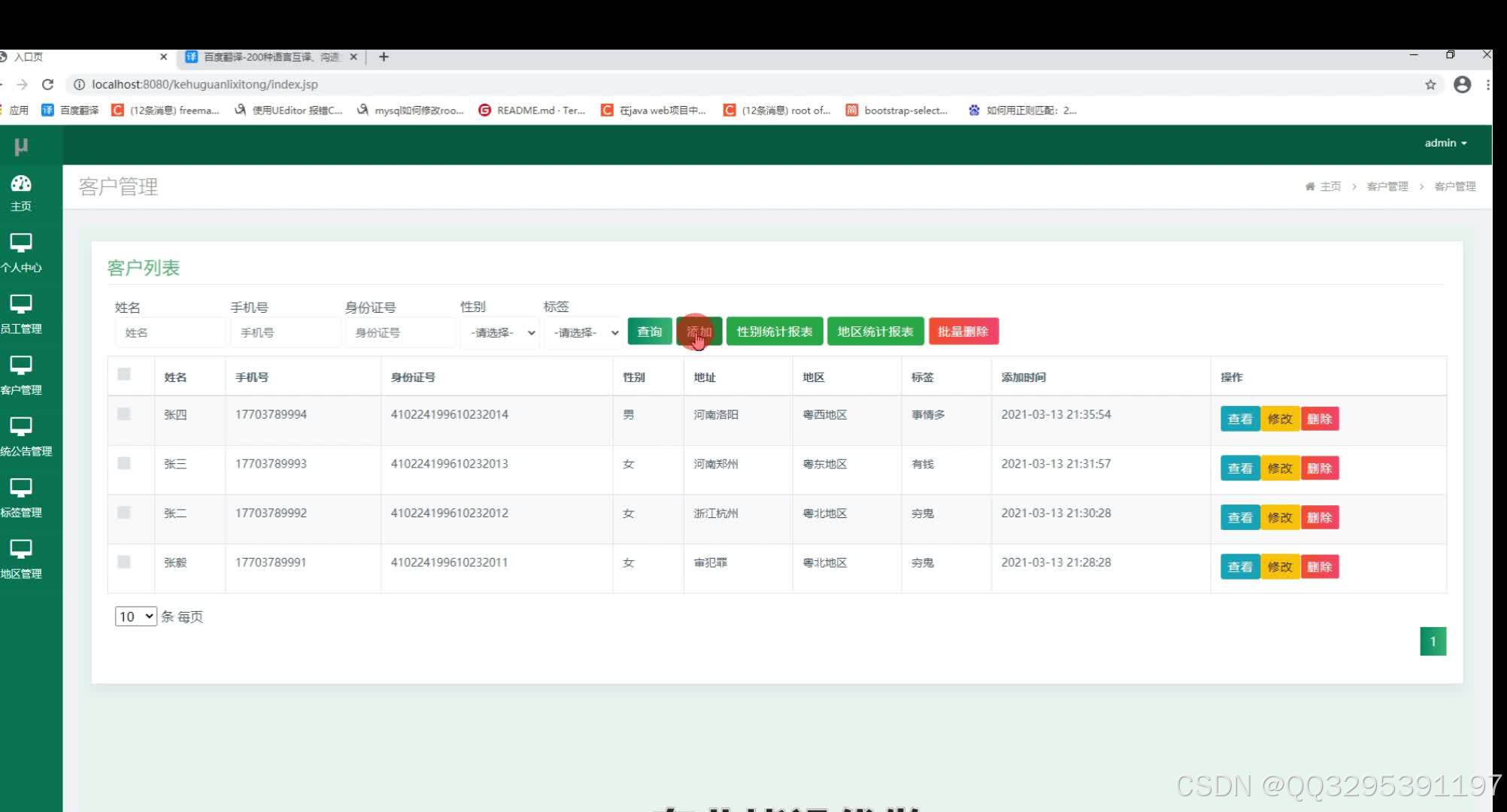Image resolution: width=1507 pixels, height=812 pixels.
Task: Click the sidebar logo icon at top
Action: [x=21, y=146]
